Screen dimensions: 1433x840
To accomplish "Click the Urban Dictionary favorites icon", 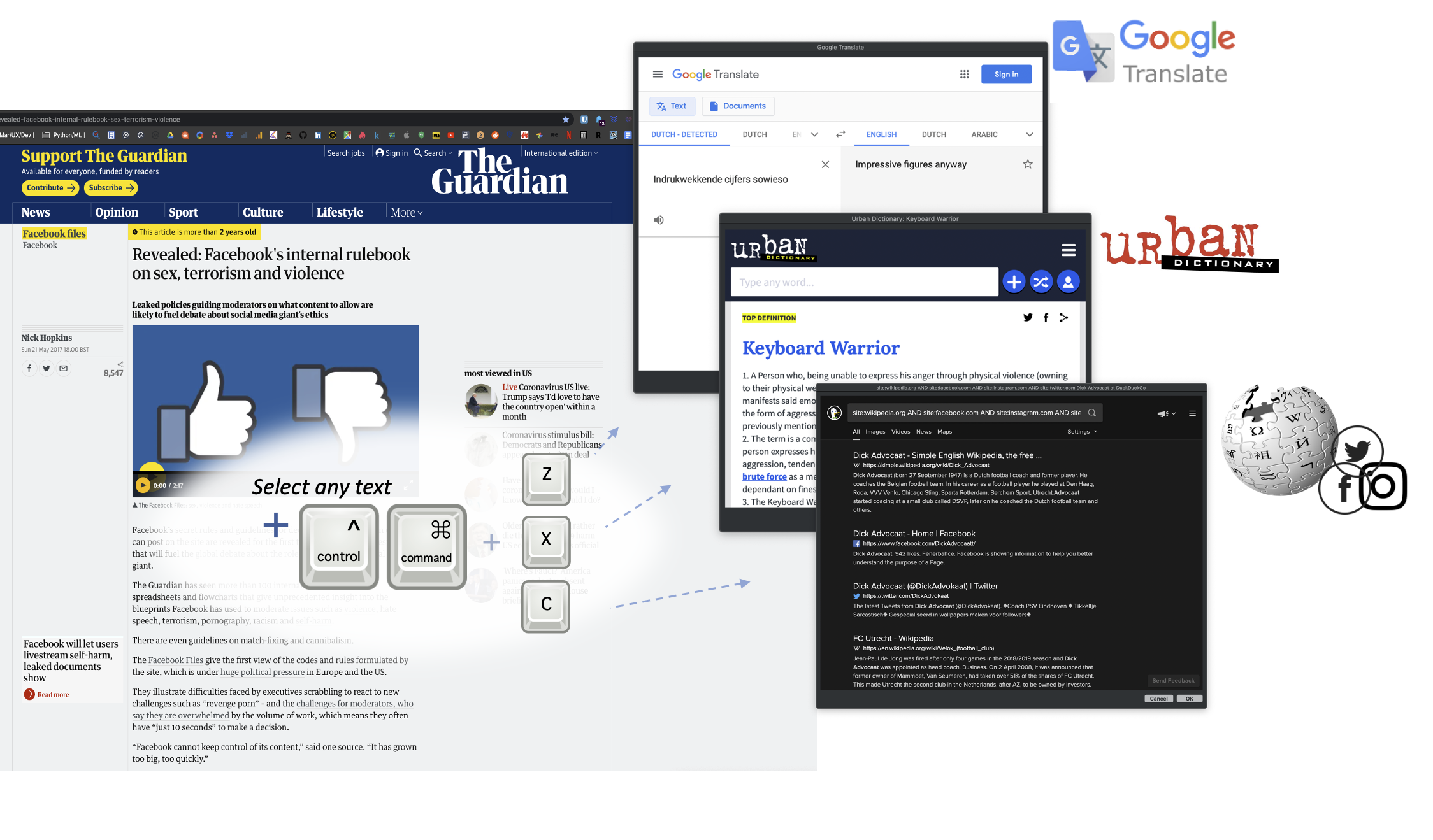I will click(1068, 281).
